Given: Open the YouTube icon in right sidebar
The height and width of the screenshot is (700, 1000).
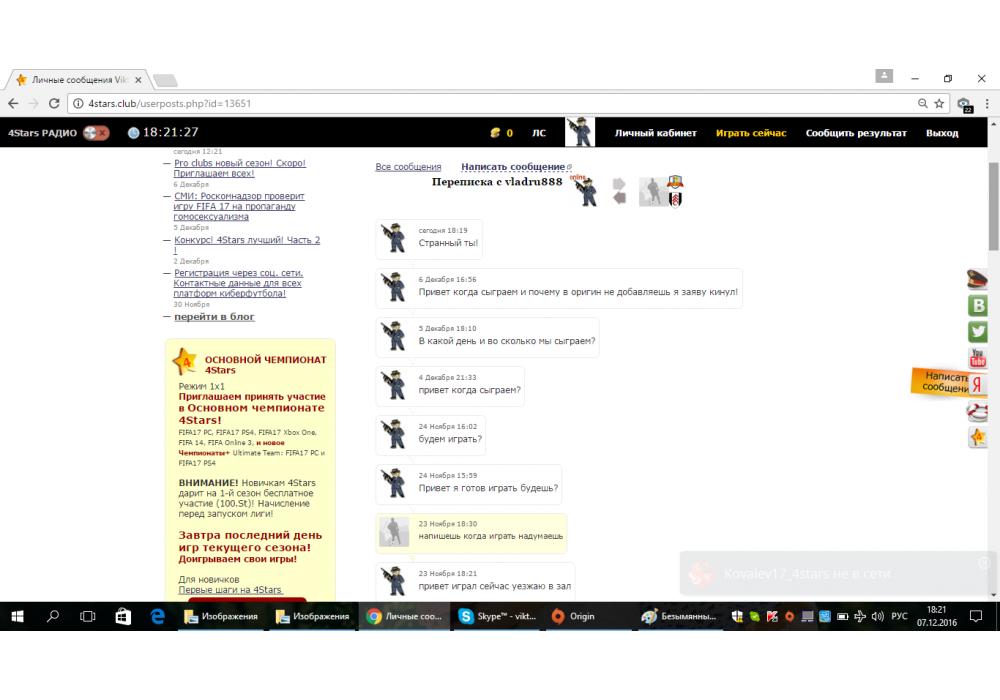Looking at the screenshot, I should coord(978,358).
